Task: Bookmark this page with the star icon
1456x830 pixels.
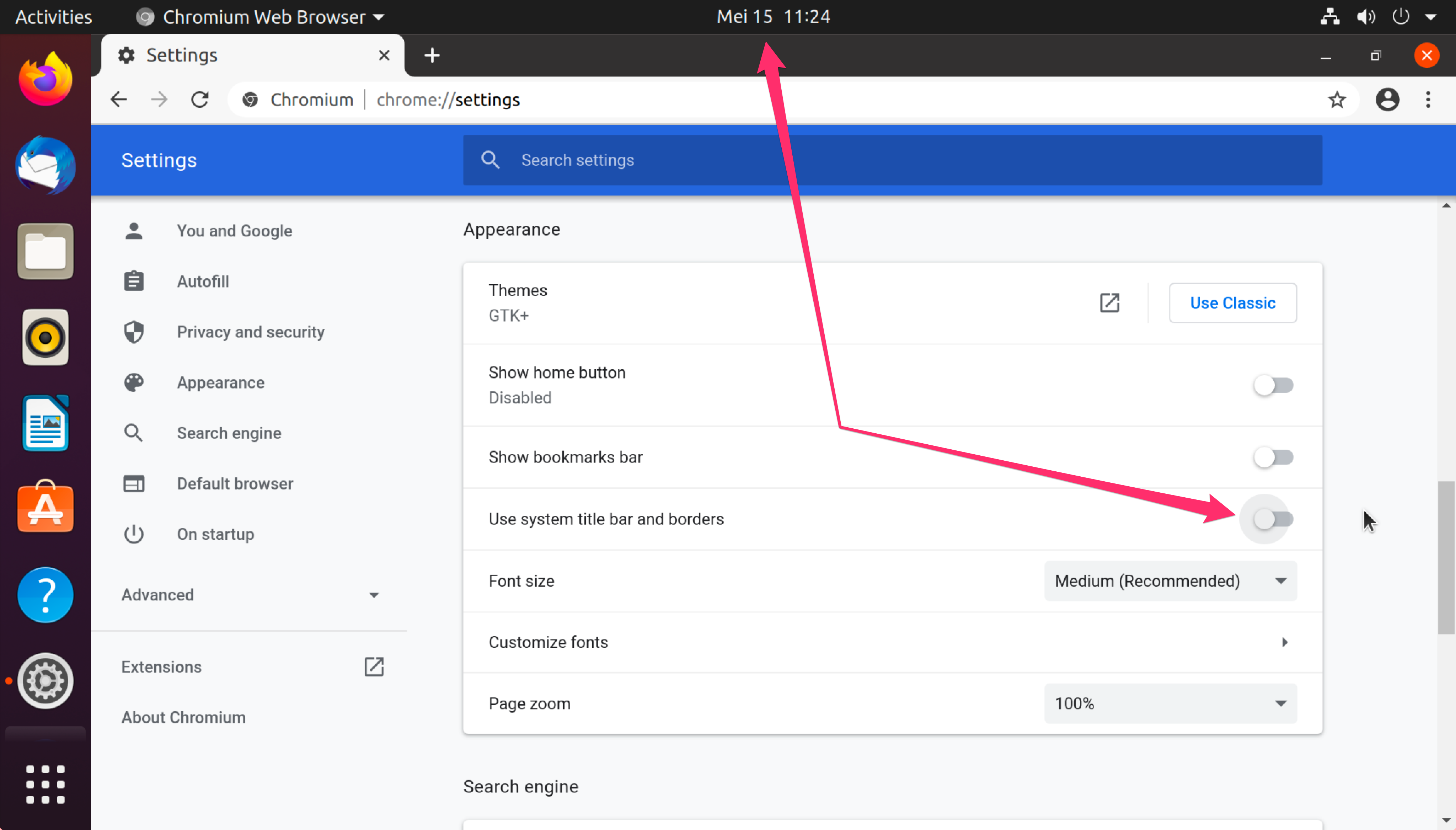Action: [1337, 100]
